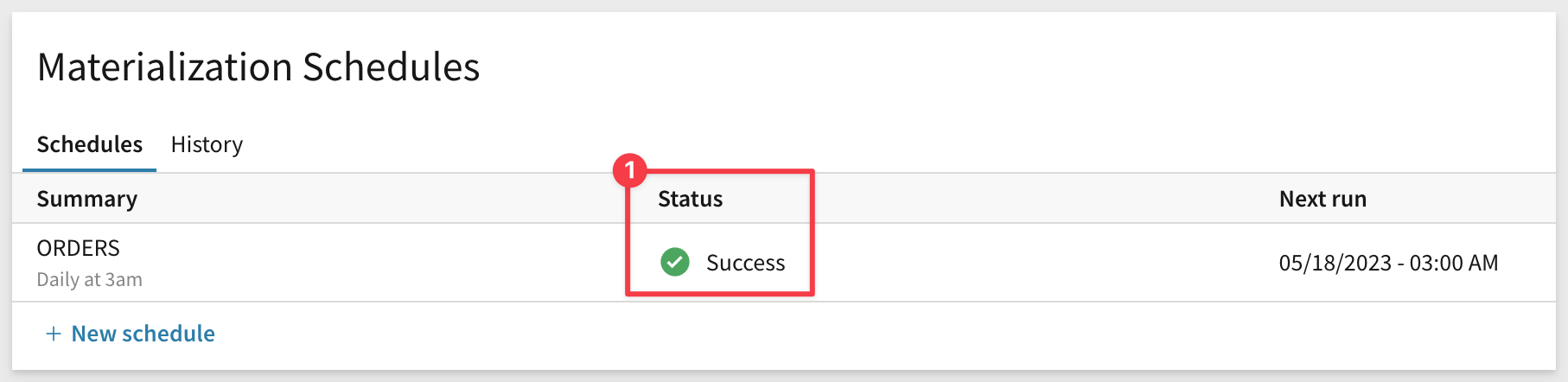This screenshot has height=382, width=1568.
Task: Select the Schedules tab
Action: coord(90,144)
